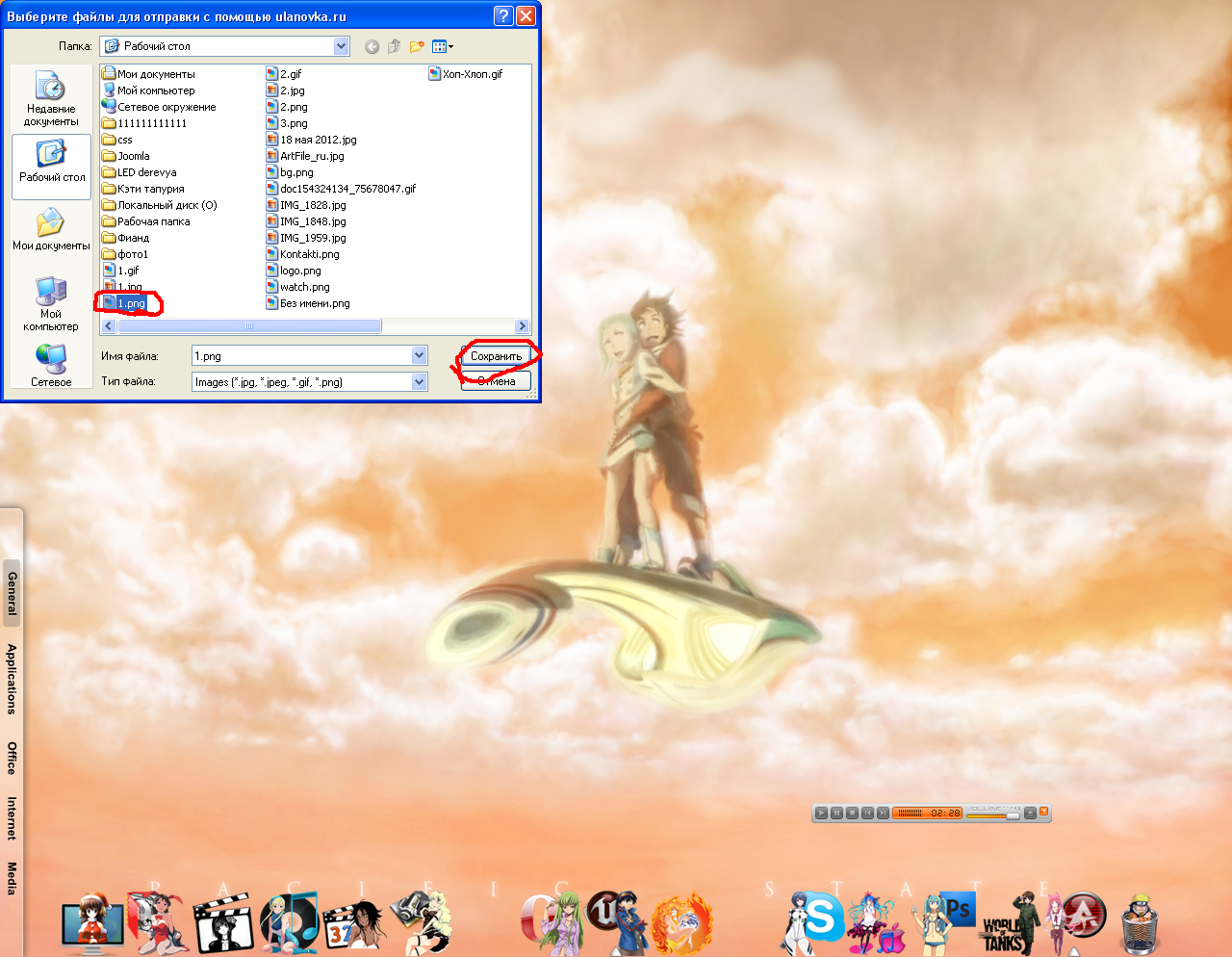Go back with the green Back arrow

coord(372,46)
